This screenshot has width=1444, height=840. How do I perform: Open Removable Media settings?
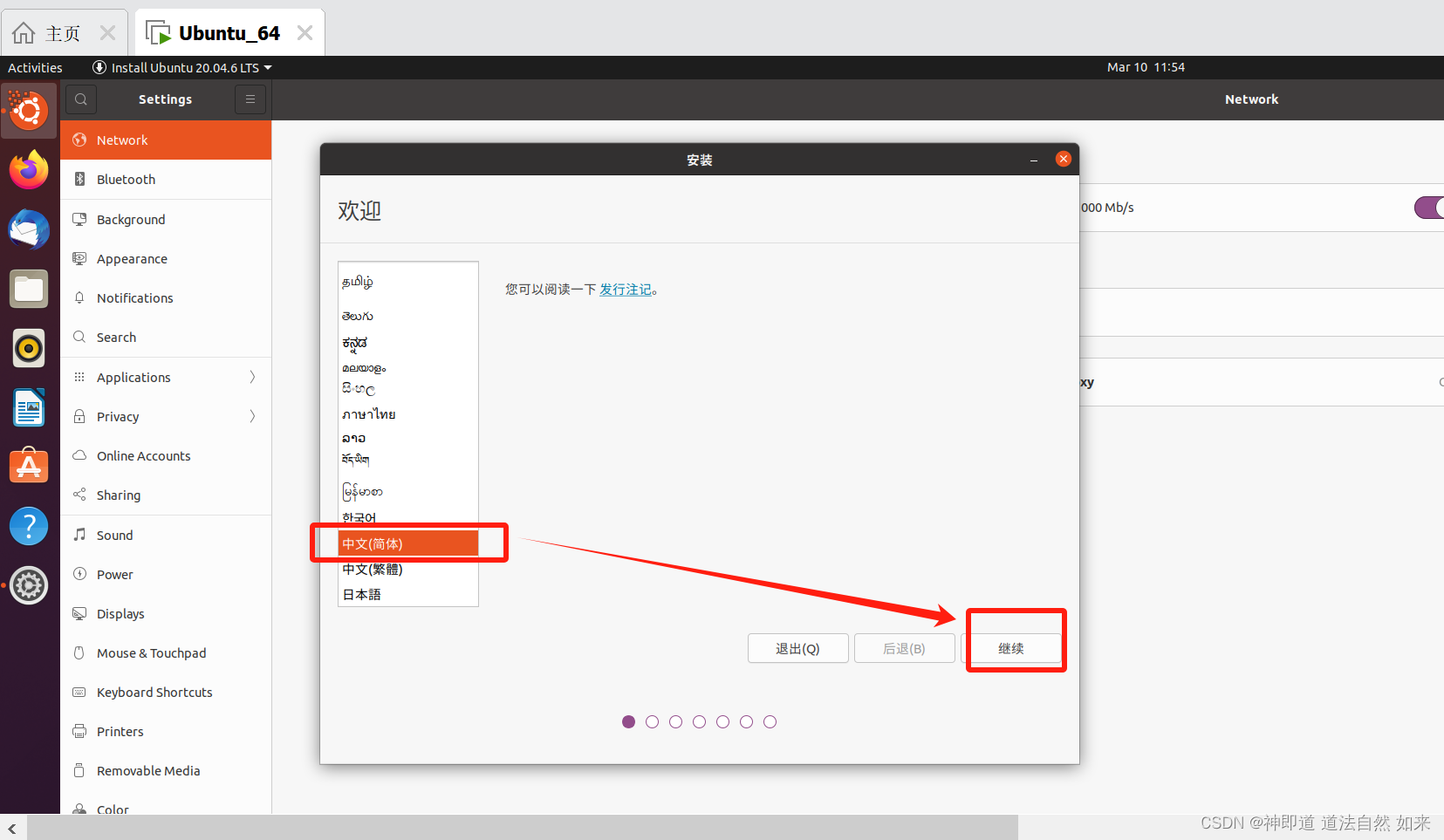(166, 770)
